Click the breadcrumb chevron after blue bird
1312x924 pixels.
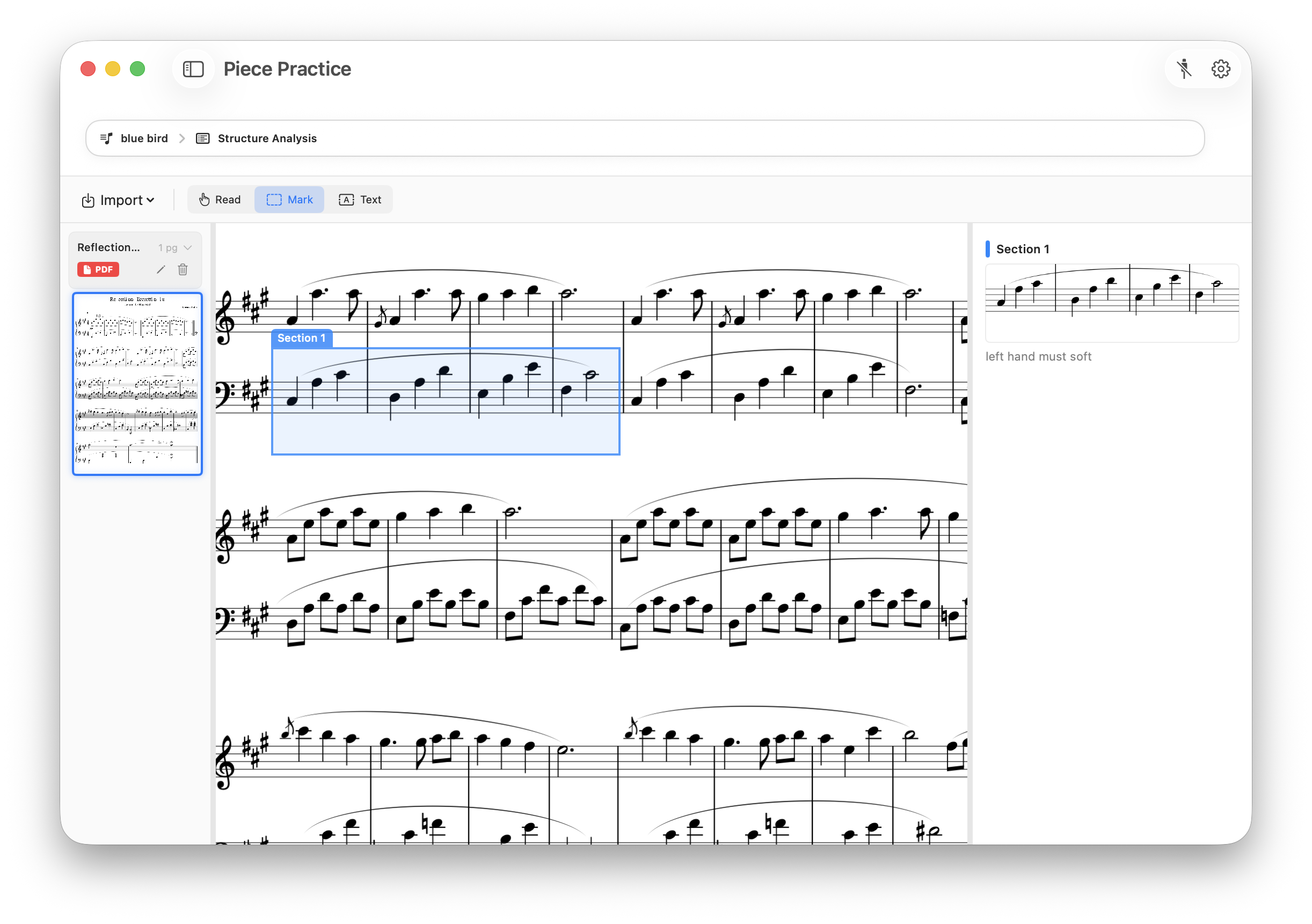pos(181,138)
